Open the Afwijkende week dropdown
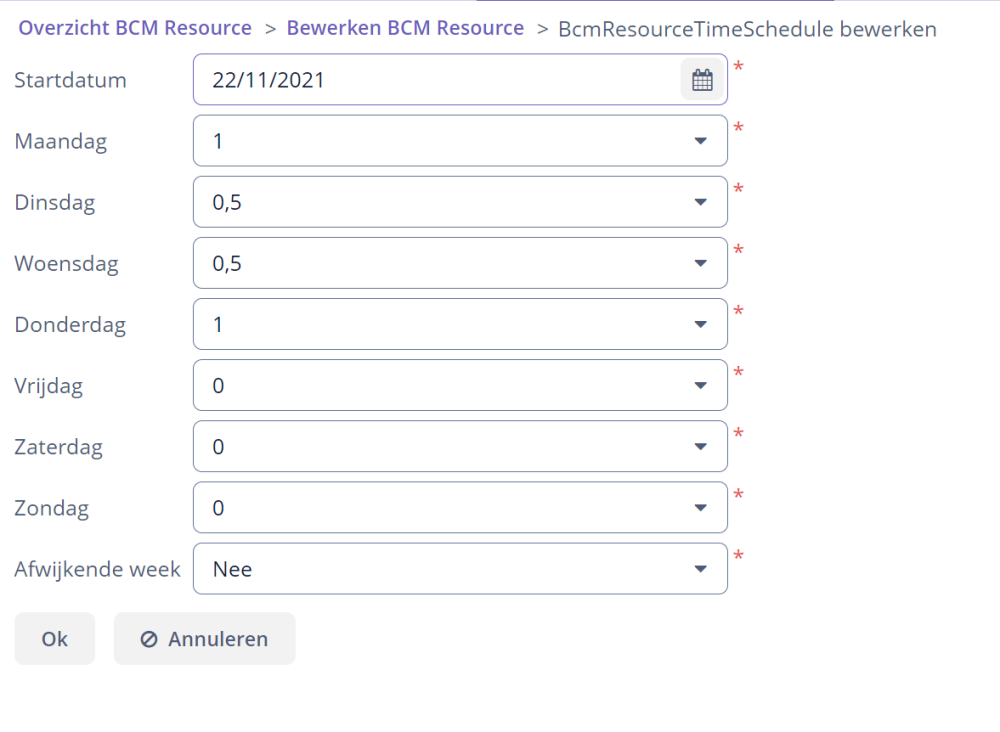The width and height of the screenshot is (1000, 732). (x=701, y=568)
